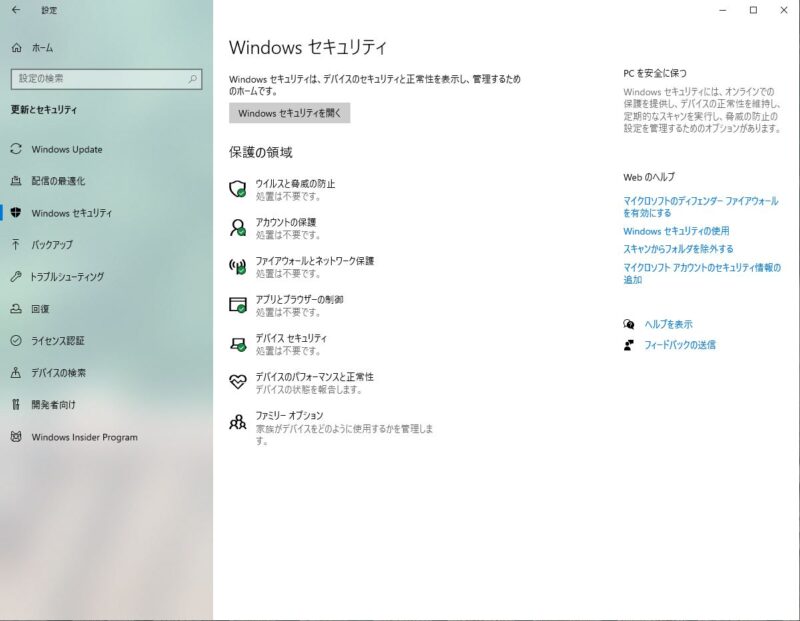The image size is (800, 621).
Task: Click the 開発者向け tools icon
Action: point(16,405)
